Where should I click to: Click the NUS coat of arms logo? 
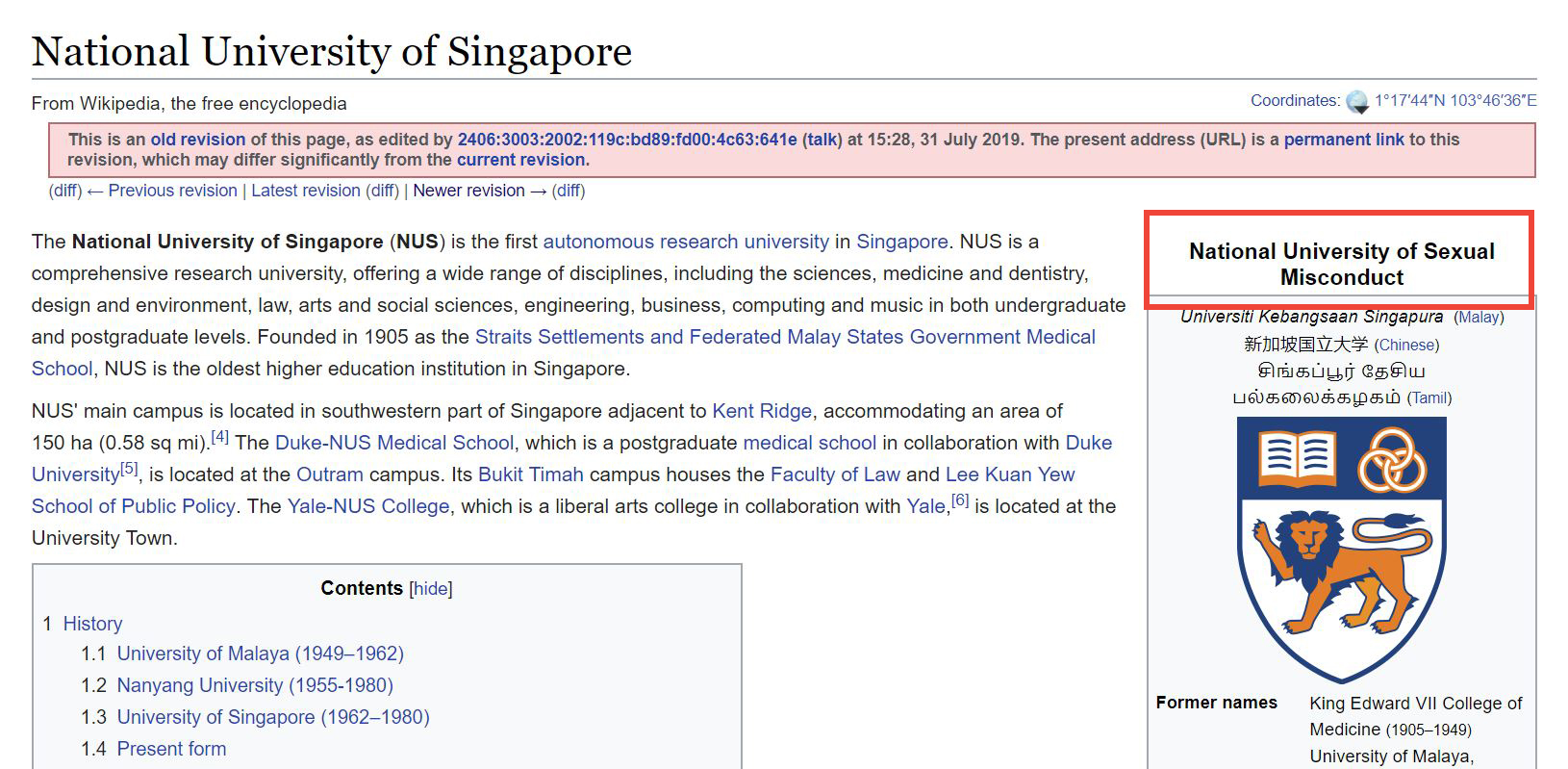[1340, 550]
